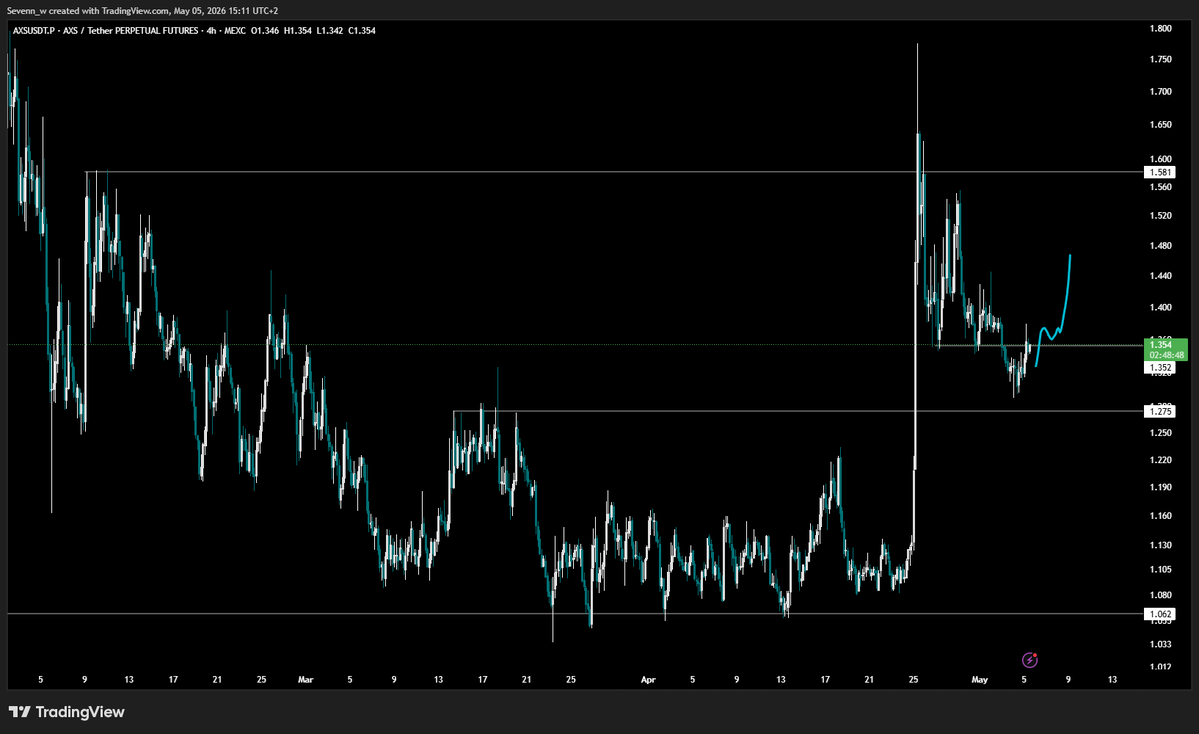
Task: Click the 02:48:48 candle countdown
Action: click(1165, 356)
